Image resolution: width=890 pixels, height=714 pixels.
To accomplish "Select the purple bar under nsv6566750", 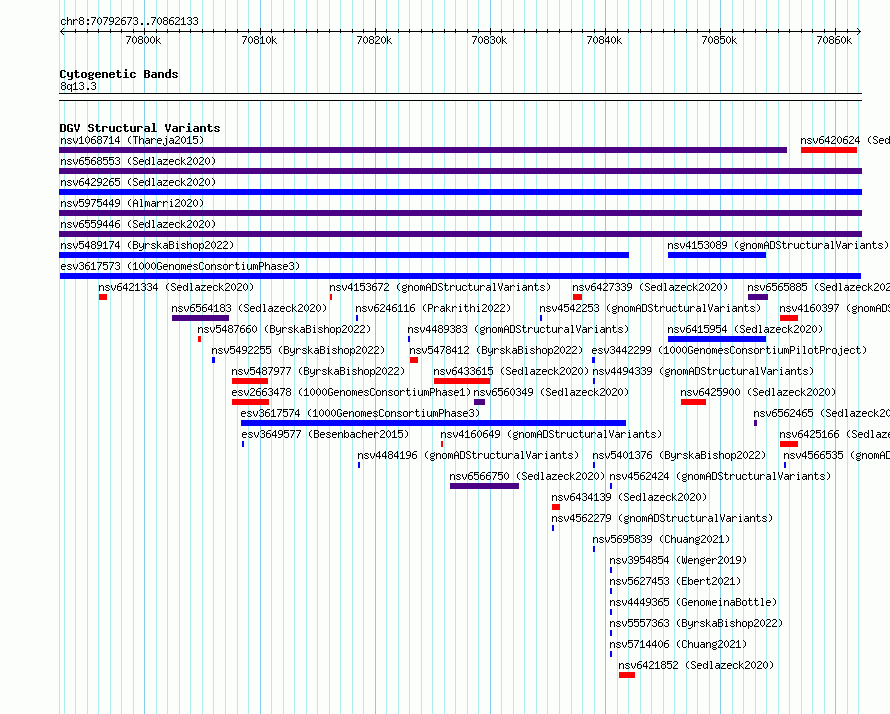I will pos(484,486).
